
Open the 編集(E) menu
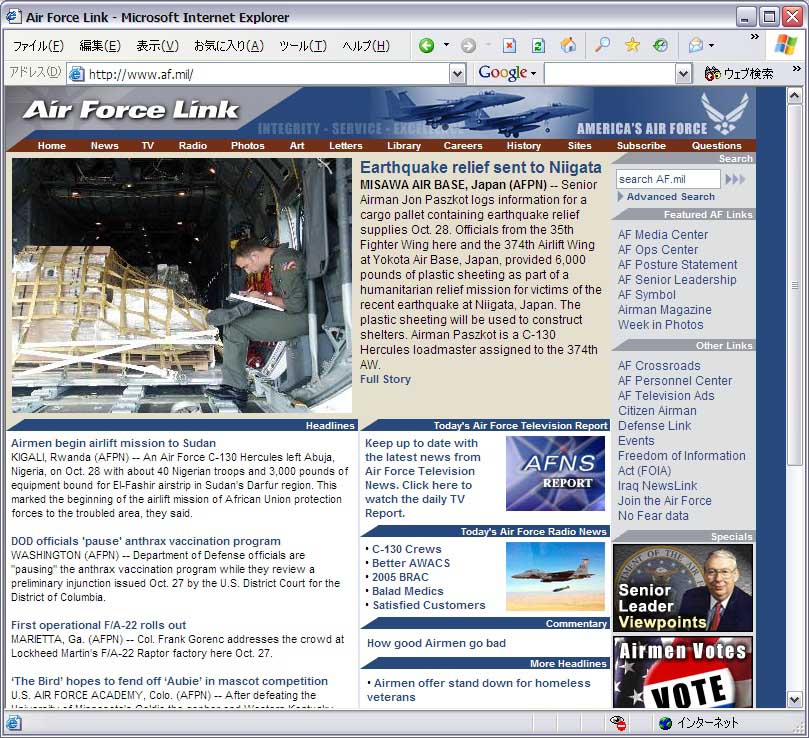pos(100,46)
